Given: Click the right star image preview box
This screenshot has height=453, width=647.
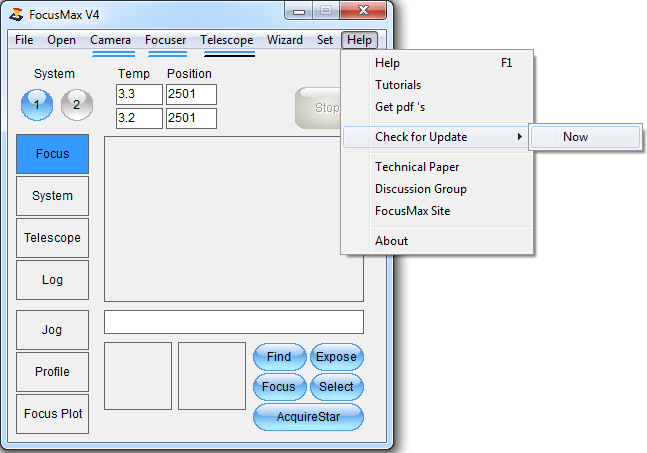Looking at the screenshot, I should point(212,376).
